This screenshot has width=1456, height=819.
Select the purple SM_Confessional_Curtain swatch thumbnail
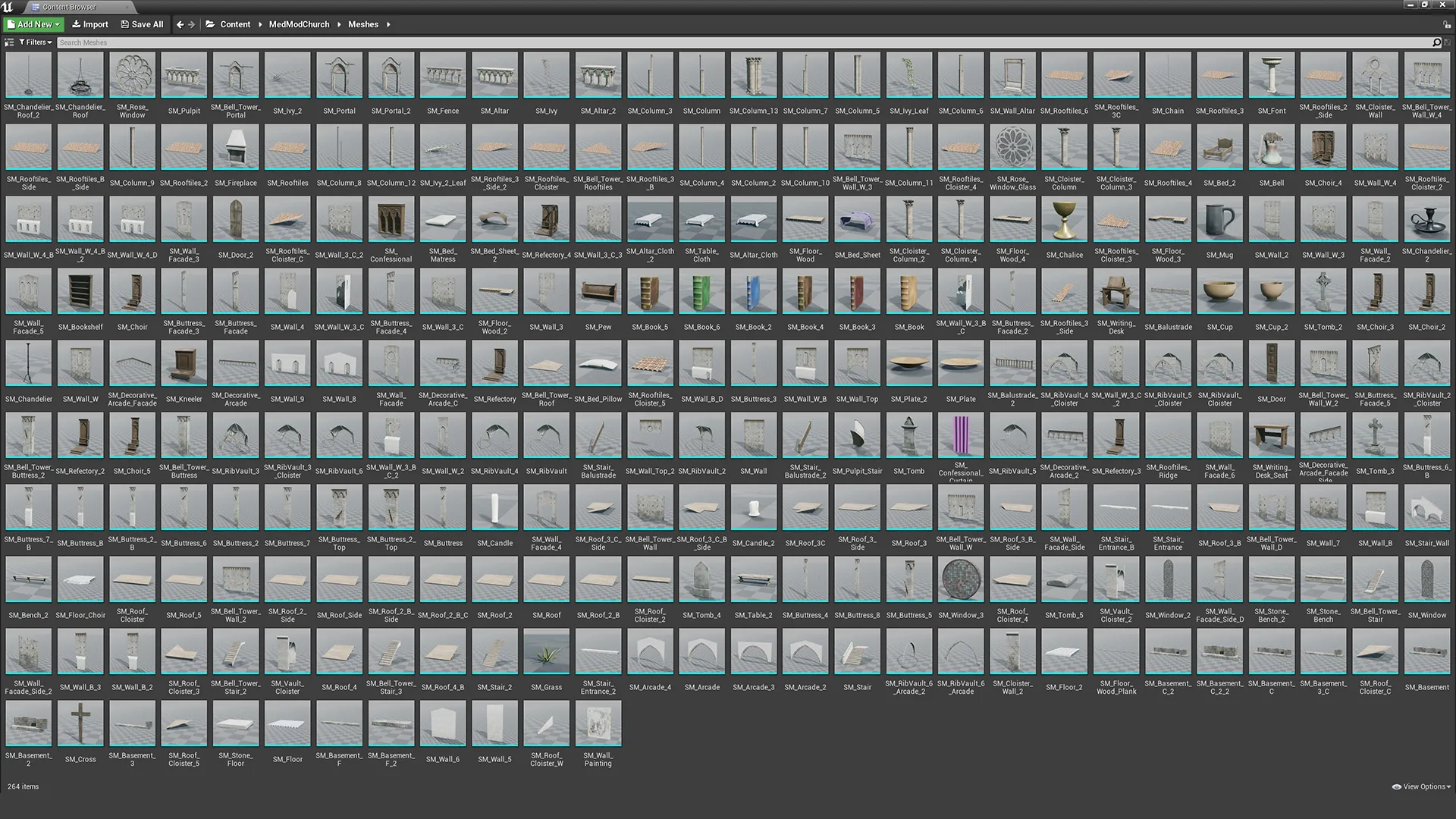960,435
